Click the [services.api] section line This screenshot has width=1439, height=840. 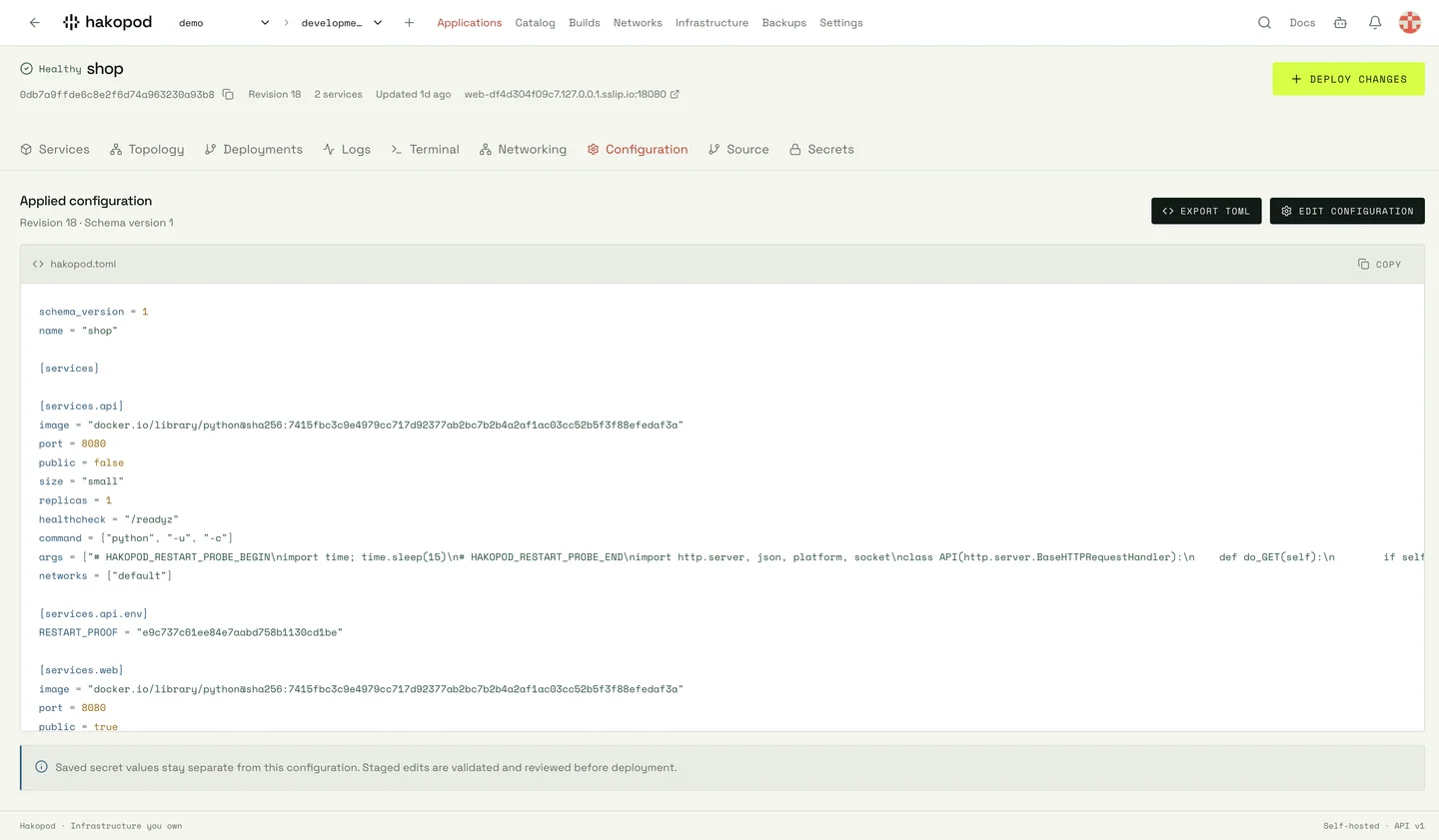pos(81,406)
